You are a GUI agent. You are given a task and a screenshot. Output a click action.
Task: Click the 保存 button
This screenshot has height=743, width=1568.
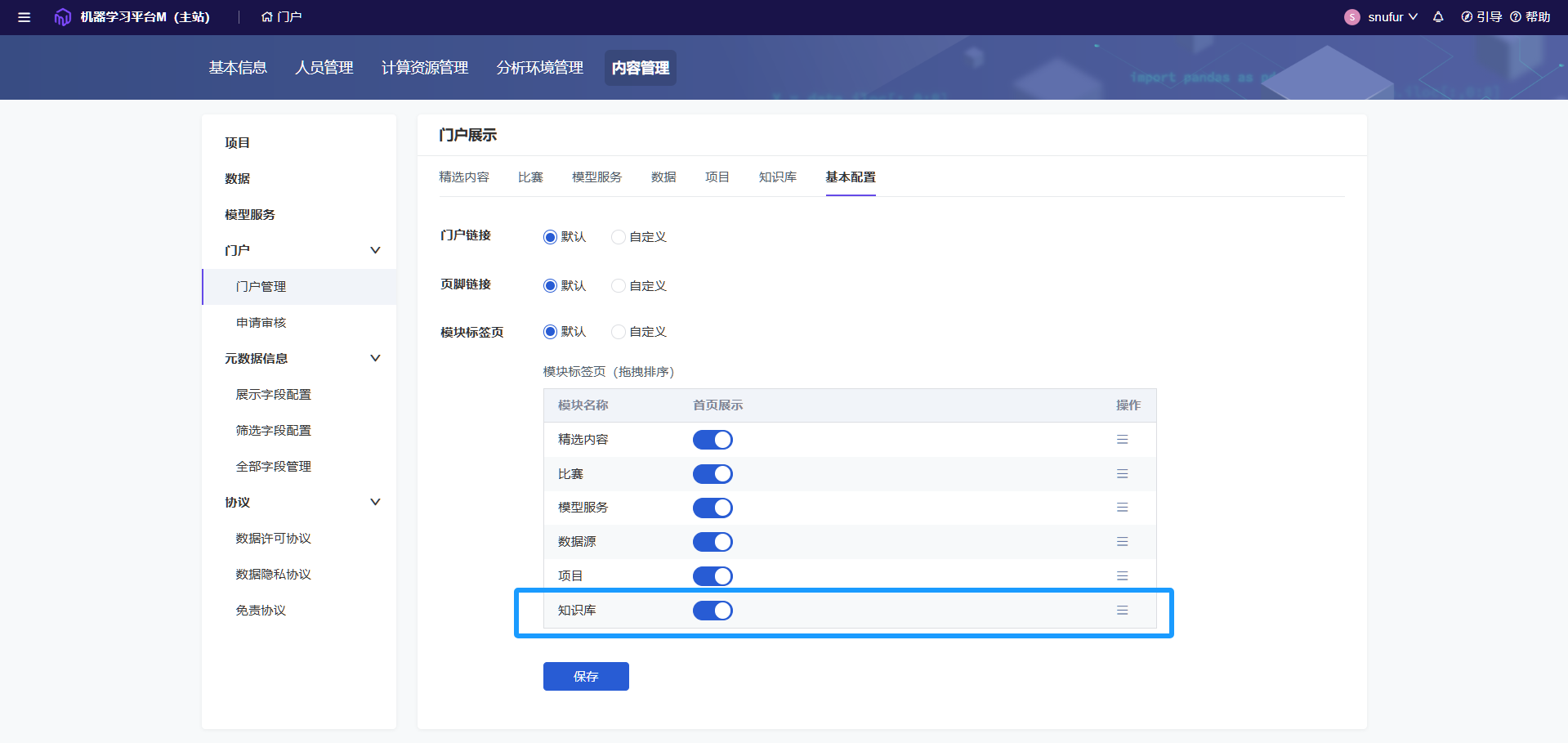[586, 676]
